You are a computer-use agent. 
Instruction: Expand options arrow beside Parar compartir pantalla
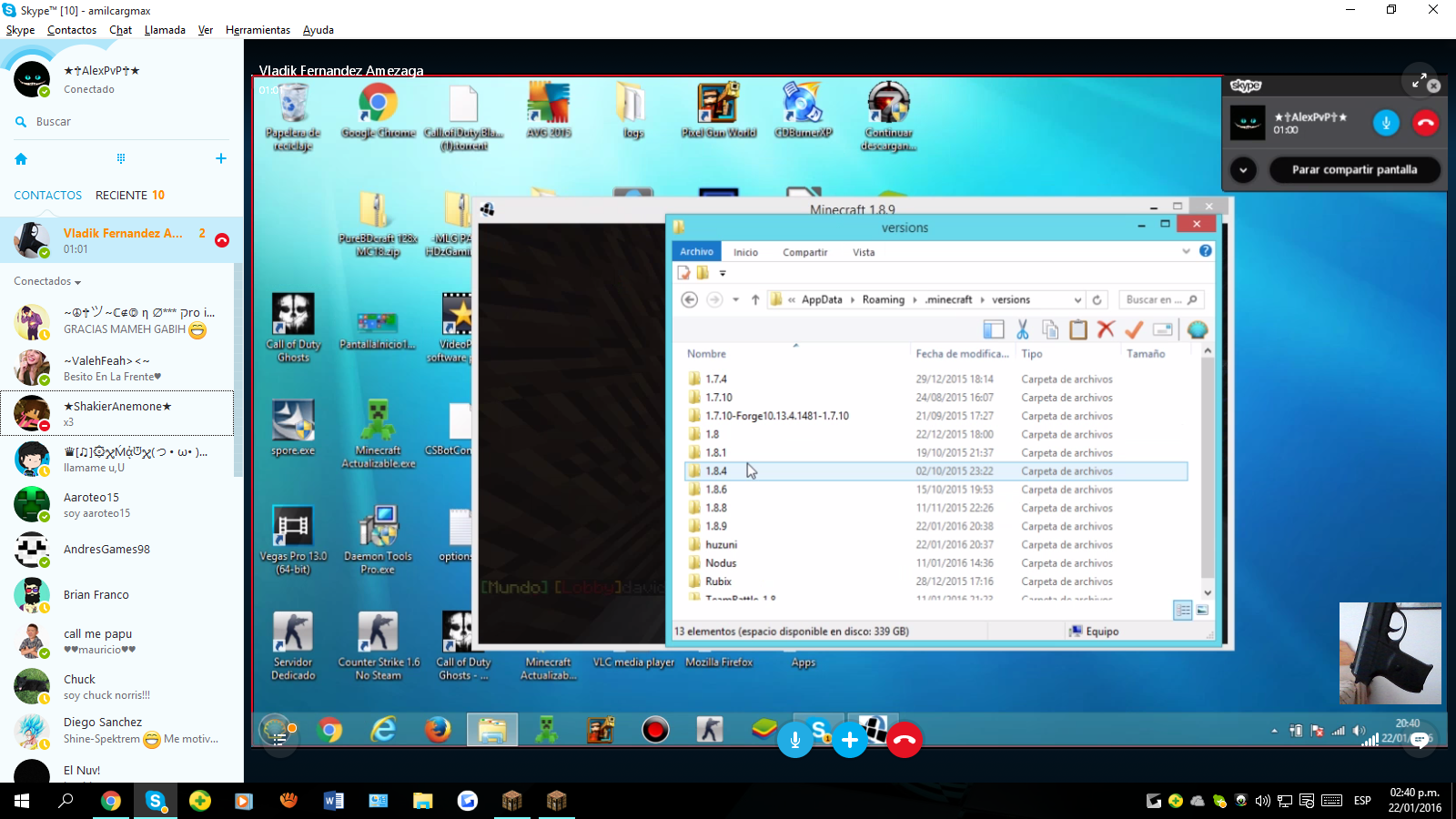pyautogui.click(x=1243, y=170)
